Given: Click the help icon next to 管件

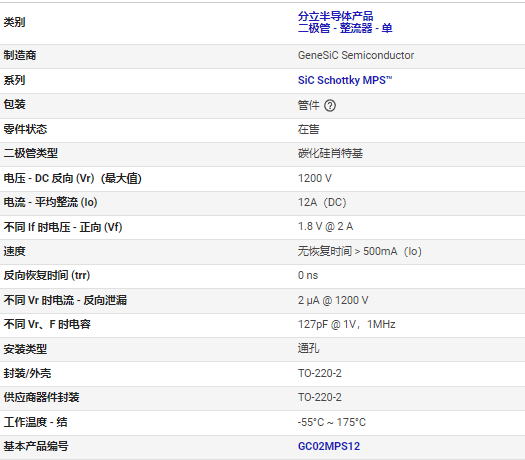Looking at the screenshot, I should tap(330, 105).
